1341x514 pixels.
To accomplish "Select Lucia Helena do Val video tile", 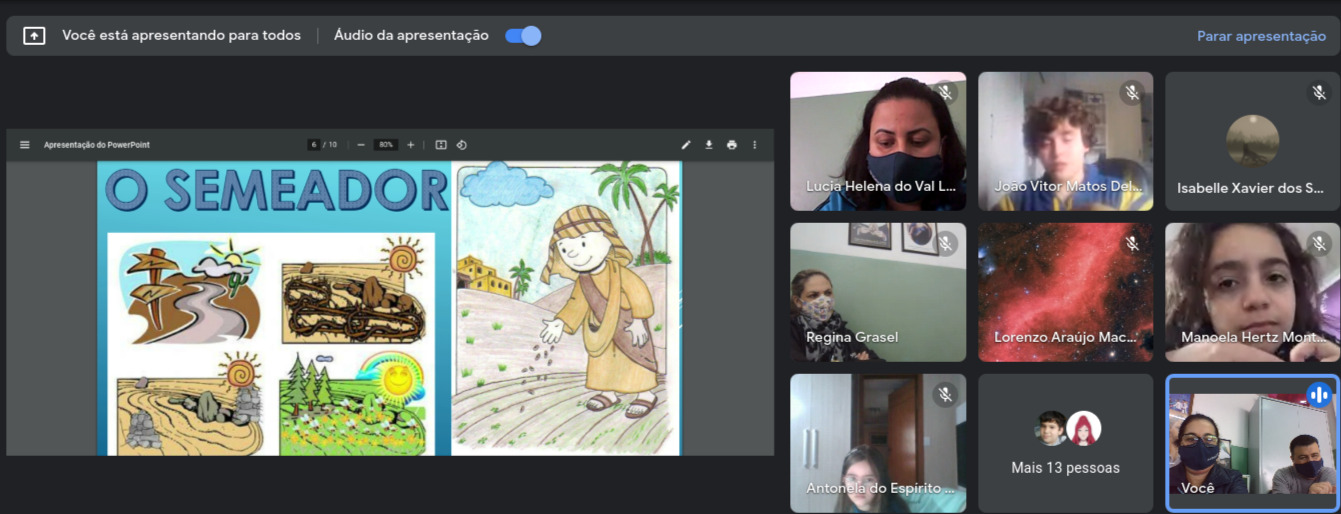I will tap(878, 141).
